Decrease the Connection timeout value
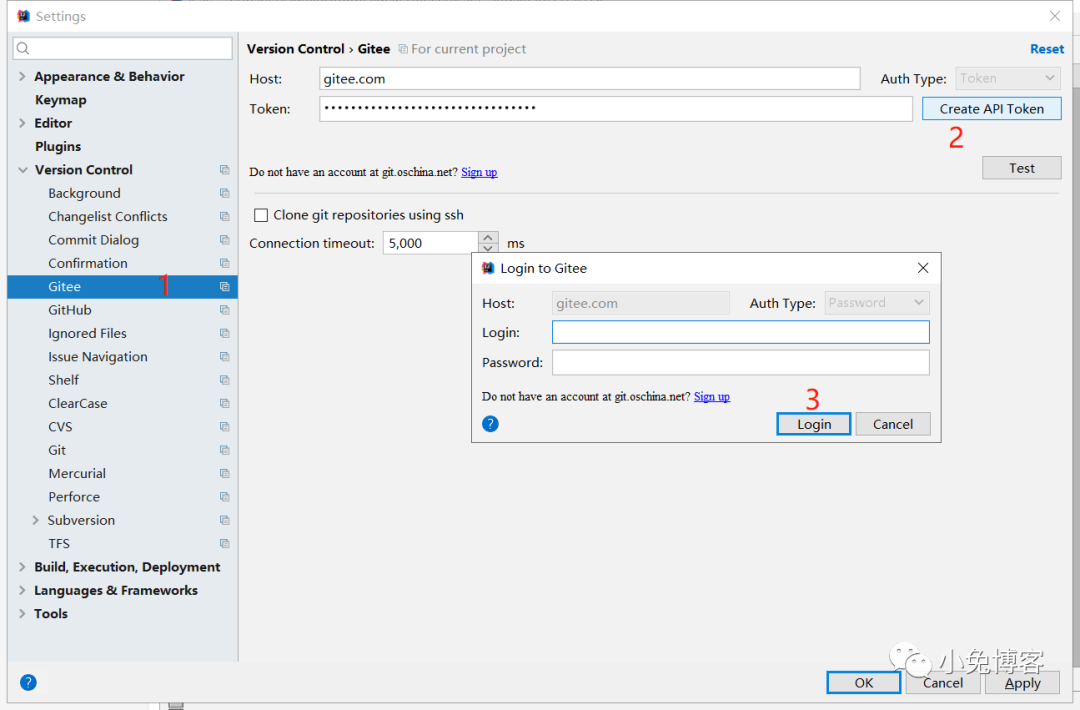The image size is (1080, 710). point(488,249)
